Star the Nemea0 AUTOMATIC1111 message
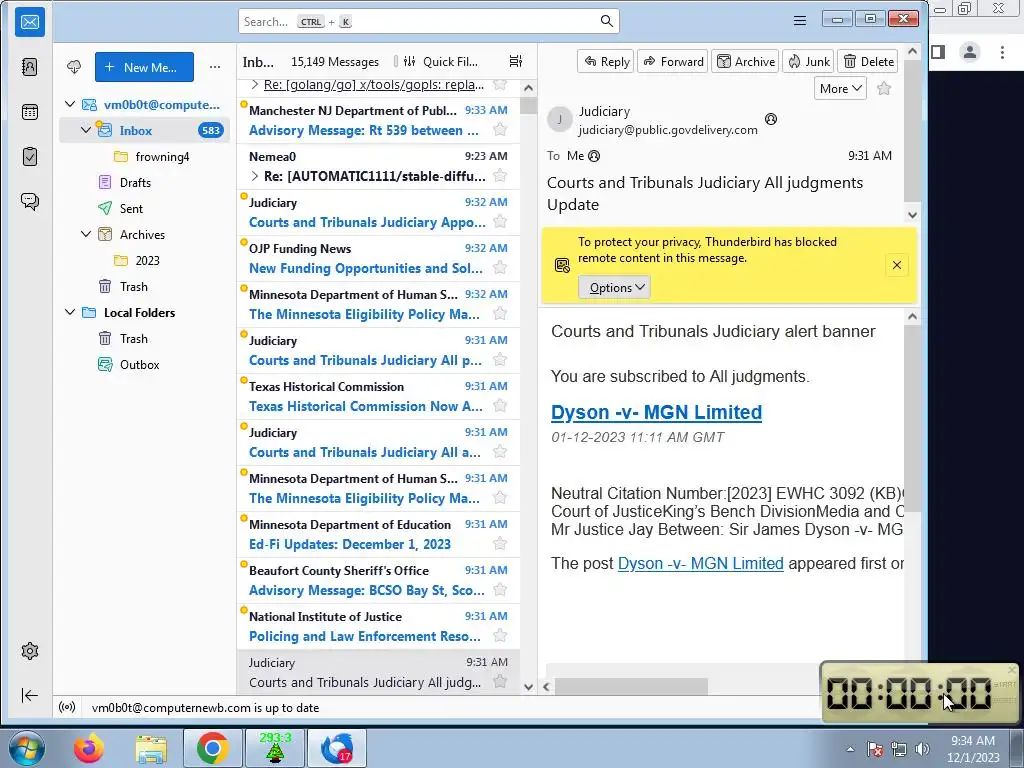The image size is (1024, 768). (500, 175)
